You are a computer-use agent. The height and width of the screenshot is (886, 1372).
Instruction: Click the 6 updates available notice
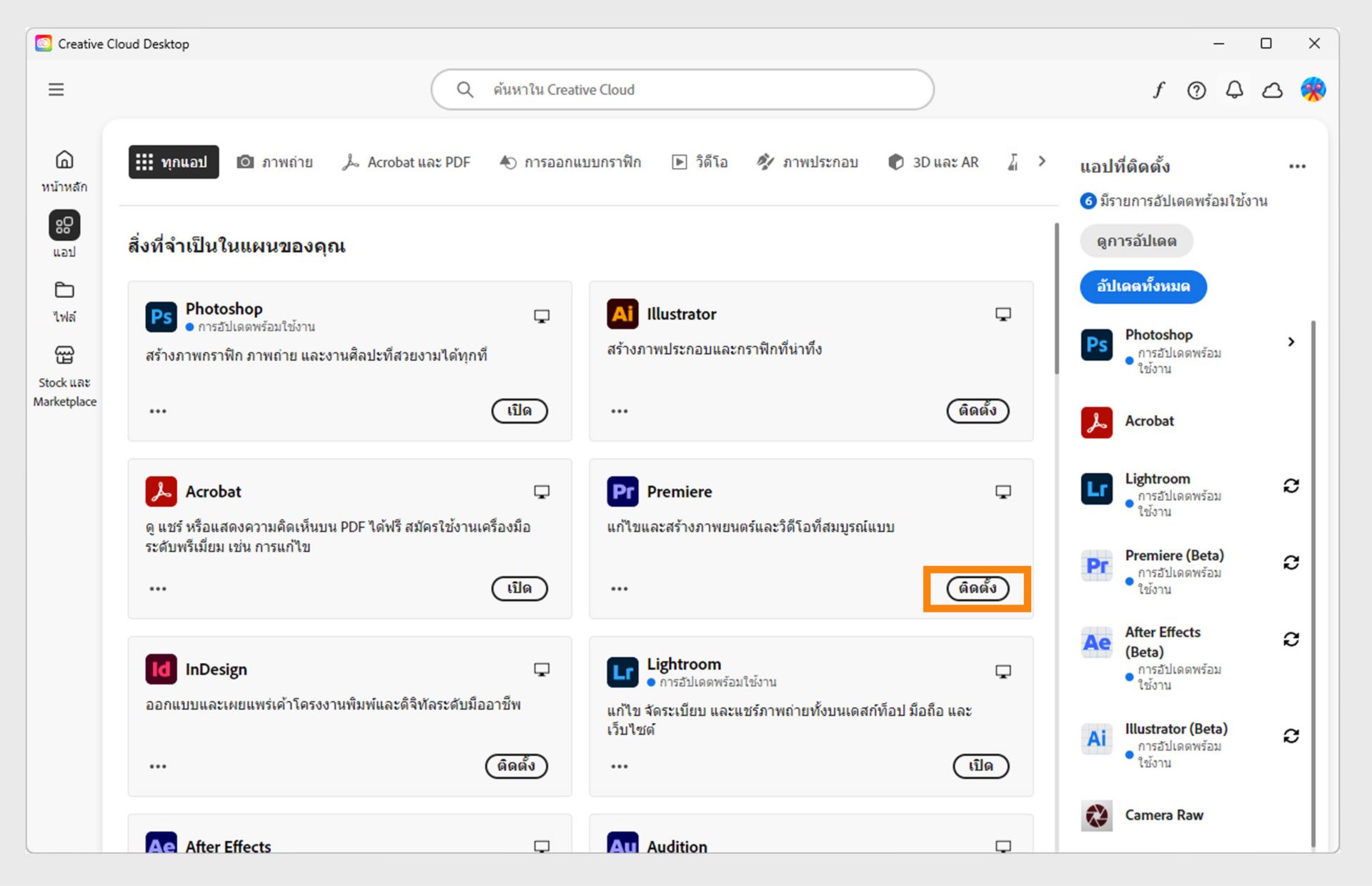1174,201
